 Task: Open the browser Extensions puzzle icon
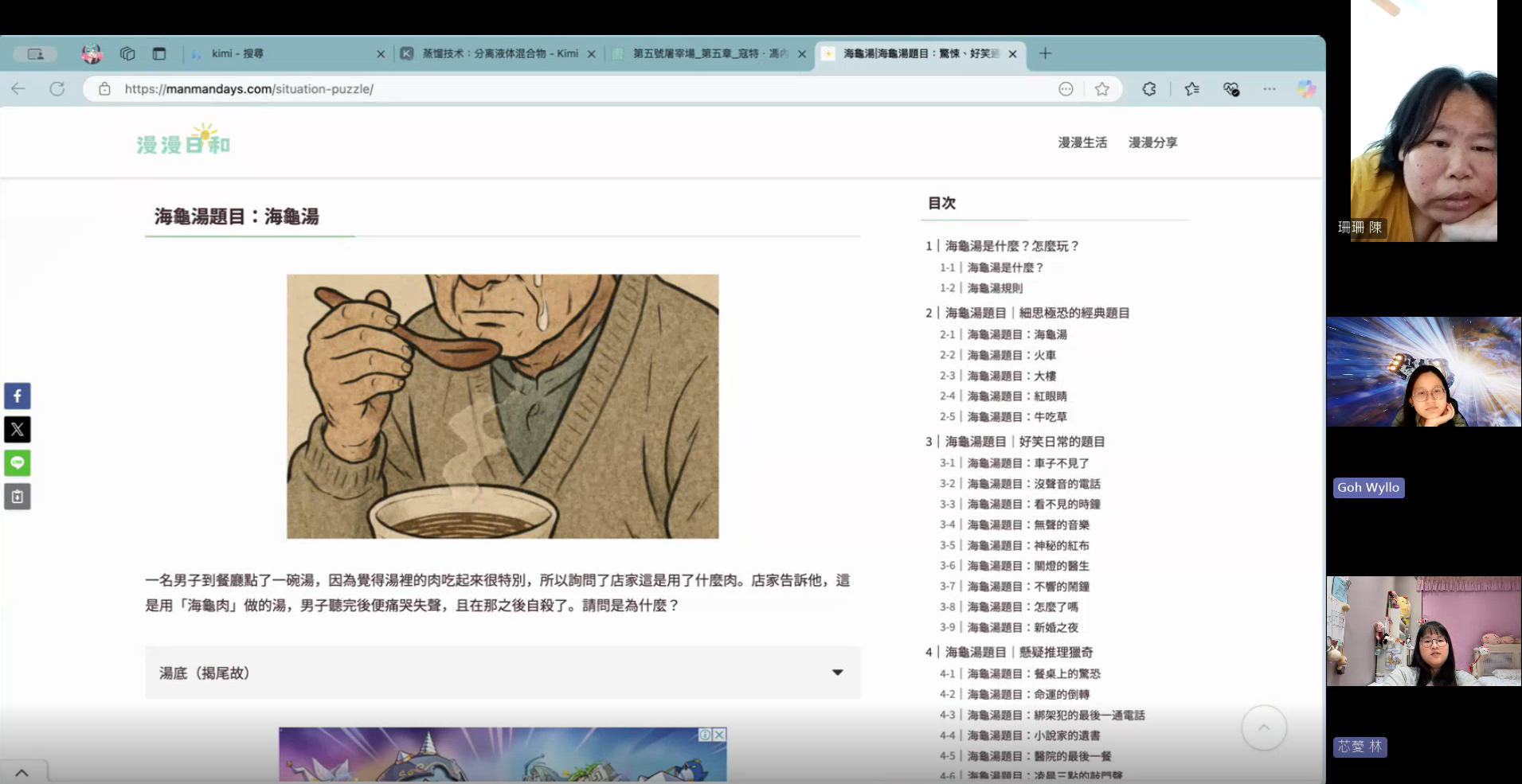click(1148, 89)
